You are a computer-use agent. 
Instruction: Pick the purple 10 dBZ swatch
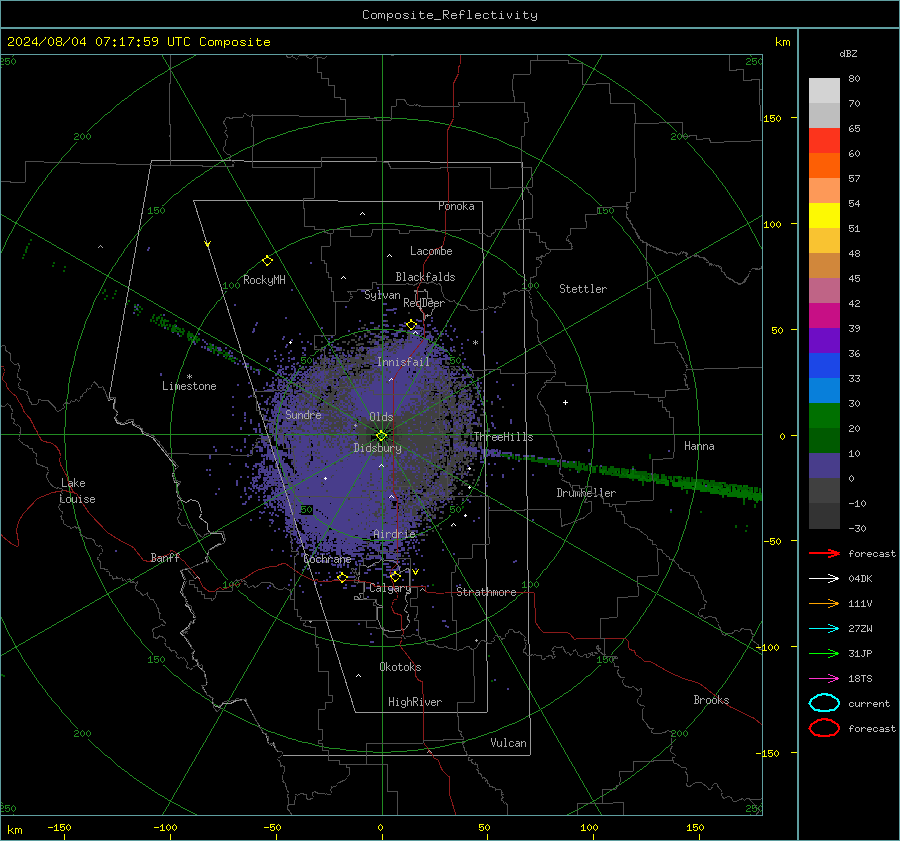(x=824, y=465)
